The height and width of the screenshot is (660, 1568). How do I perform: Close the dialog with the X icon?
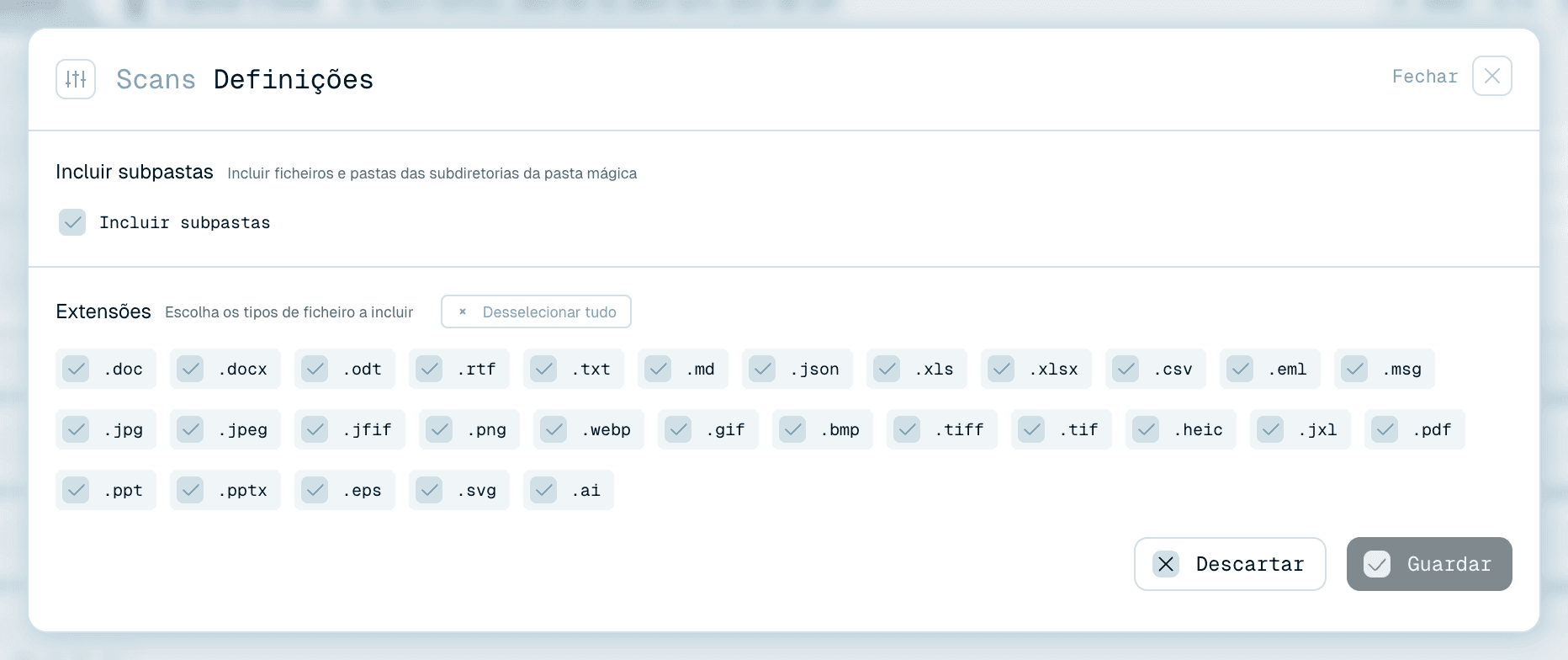pyautogui.click(x=1491, y=76)
